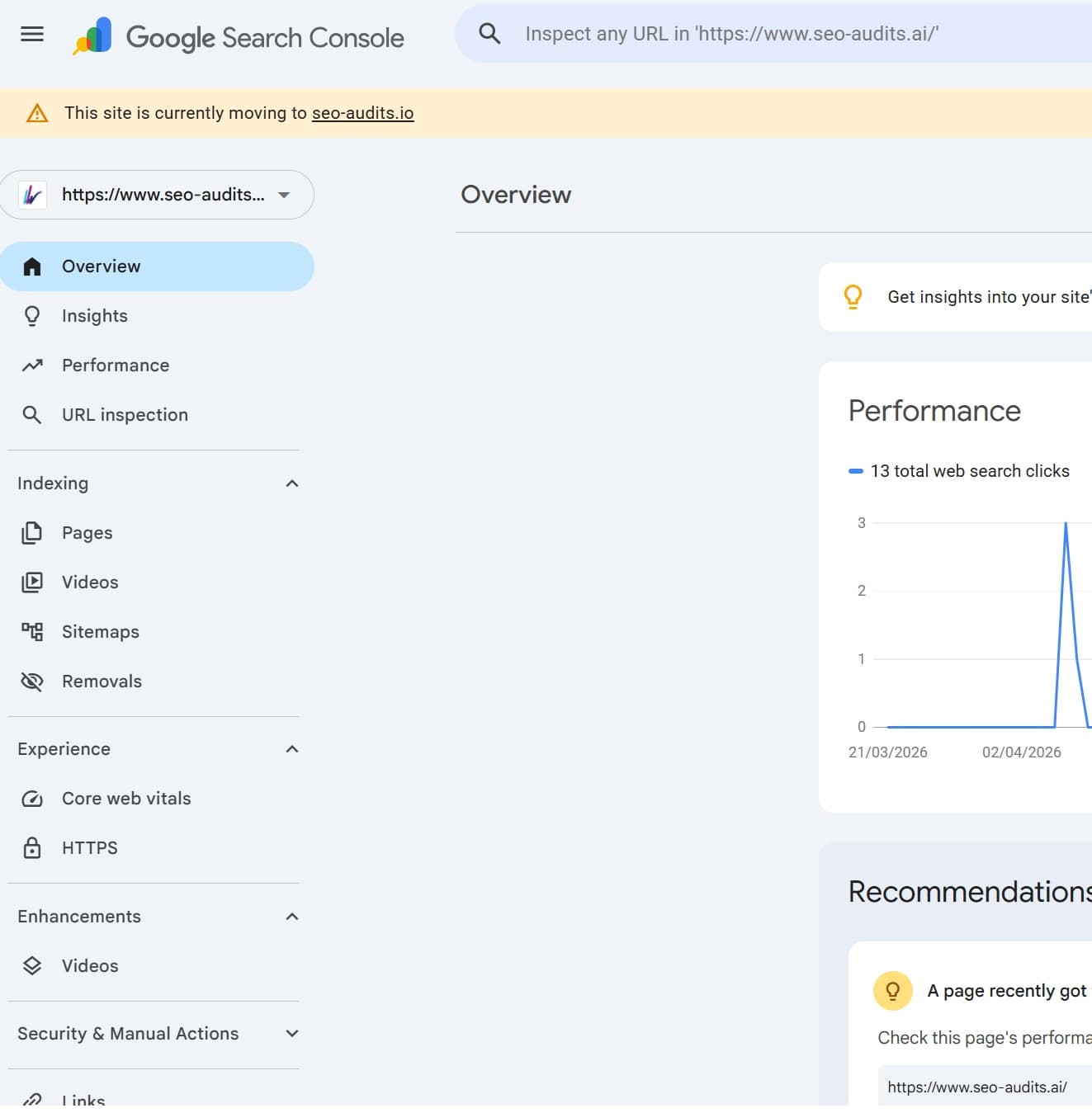The height and width of the screenshot is (1113, 1092).
Task: Open Sitemaps in the sidebar
Action: (x=157, y=632)
